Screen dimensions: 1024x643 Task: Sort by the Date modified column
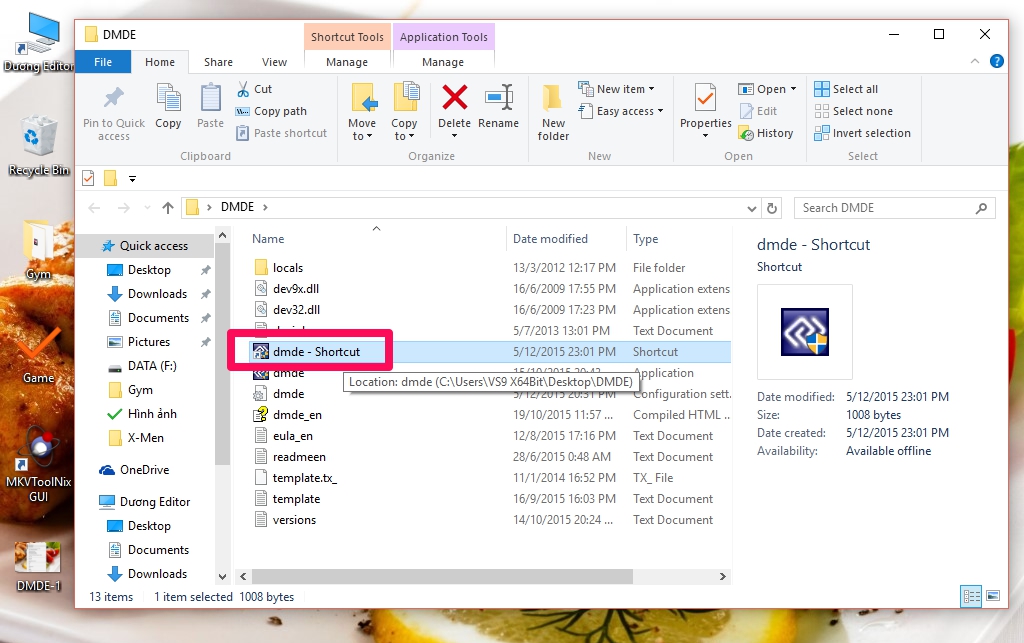551,239
